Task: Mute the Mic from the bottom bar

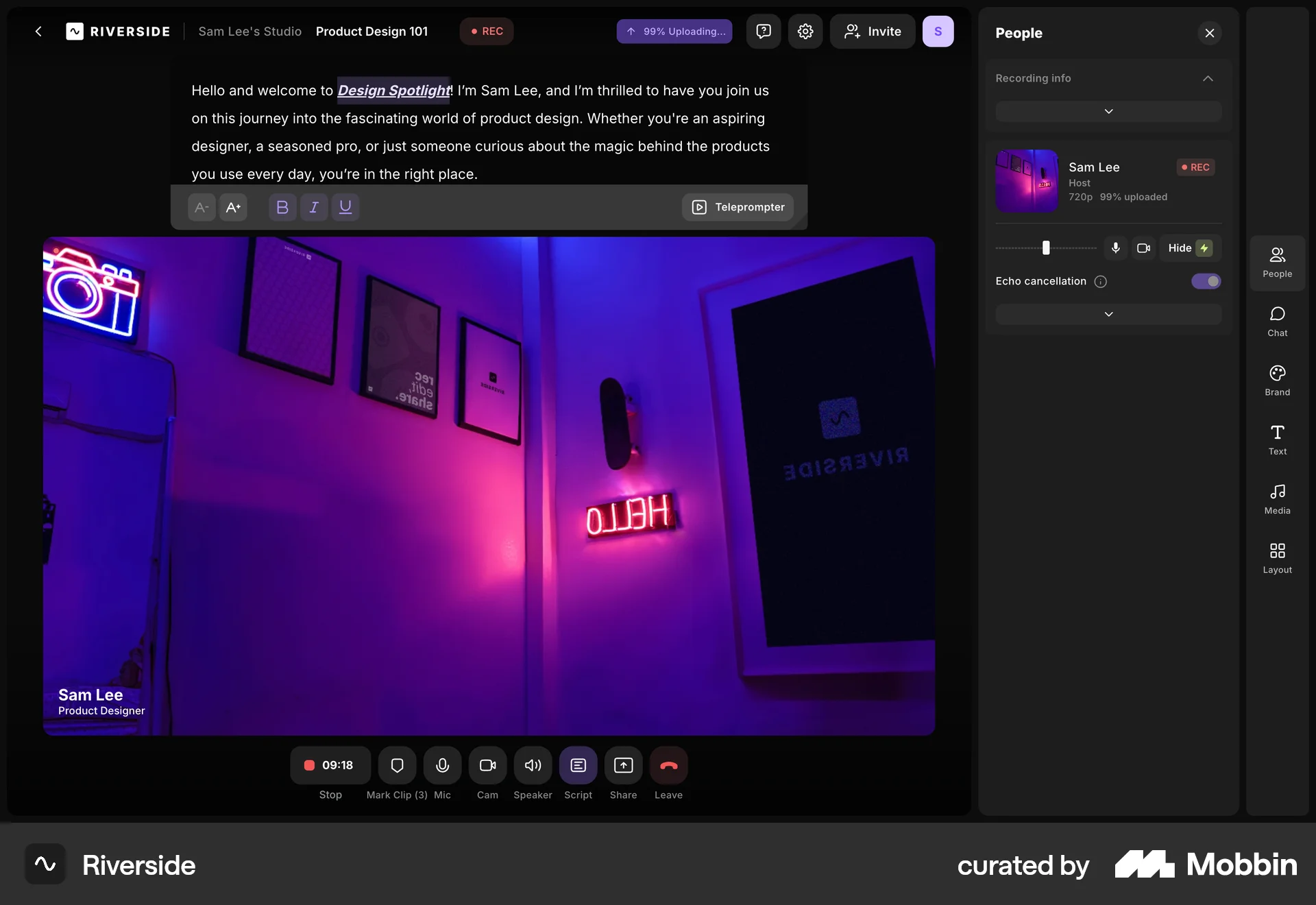Action: tap(442, 766)
